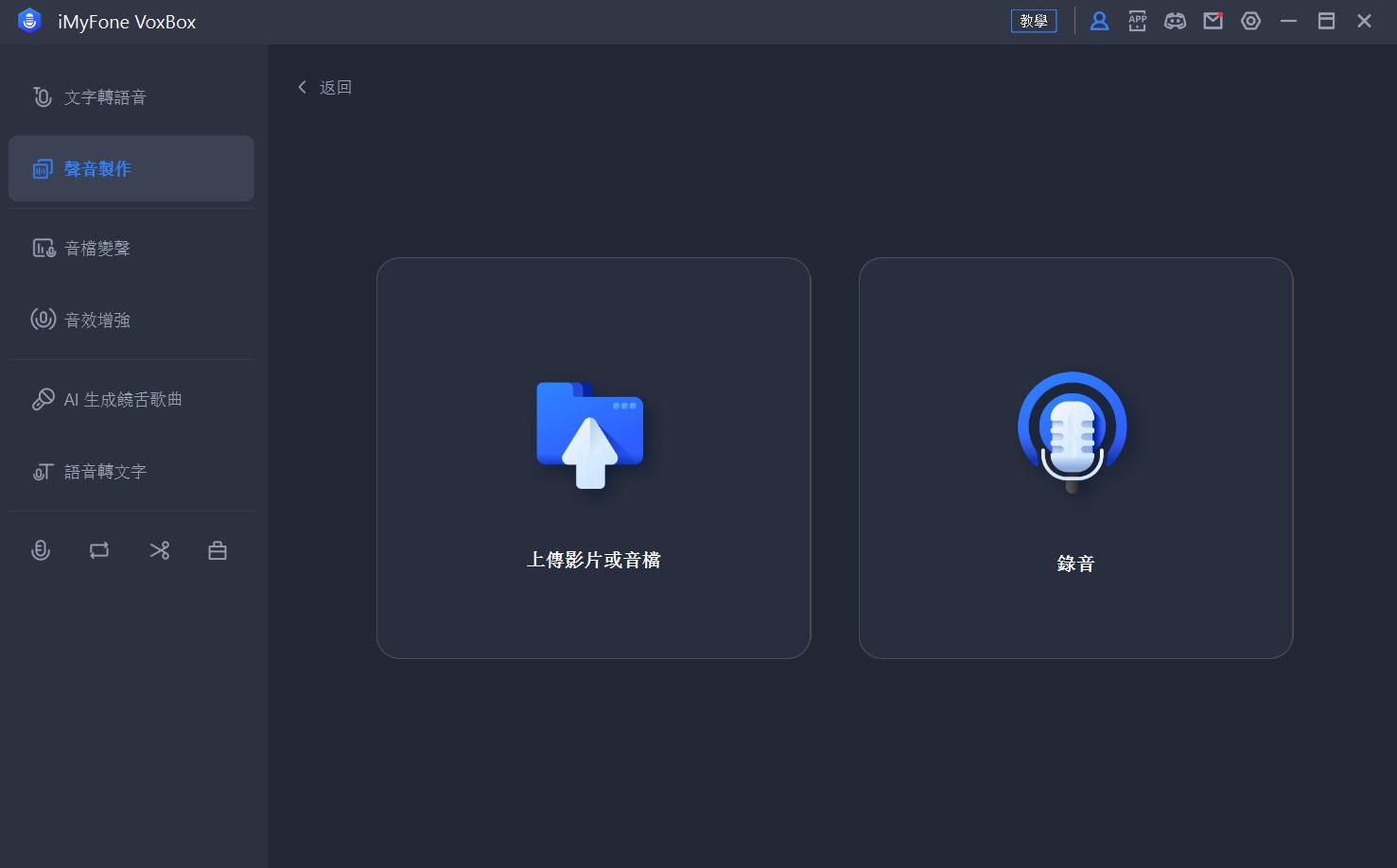The width and height of the screenshot is (1397, 868).
Task: Highlight the active 聲音製作 tab
Action: pyautogui.click(x=97, y=168)
